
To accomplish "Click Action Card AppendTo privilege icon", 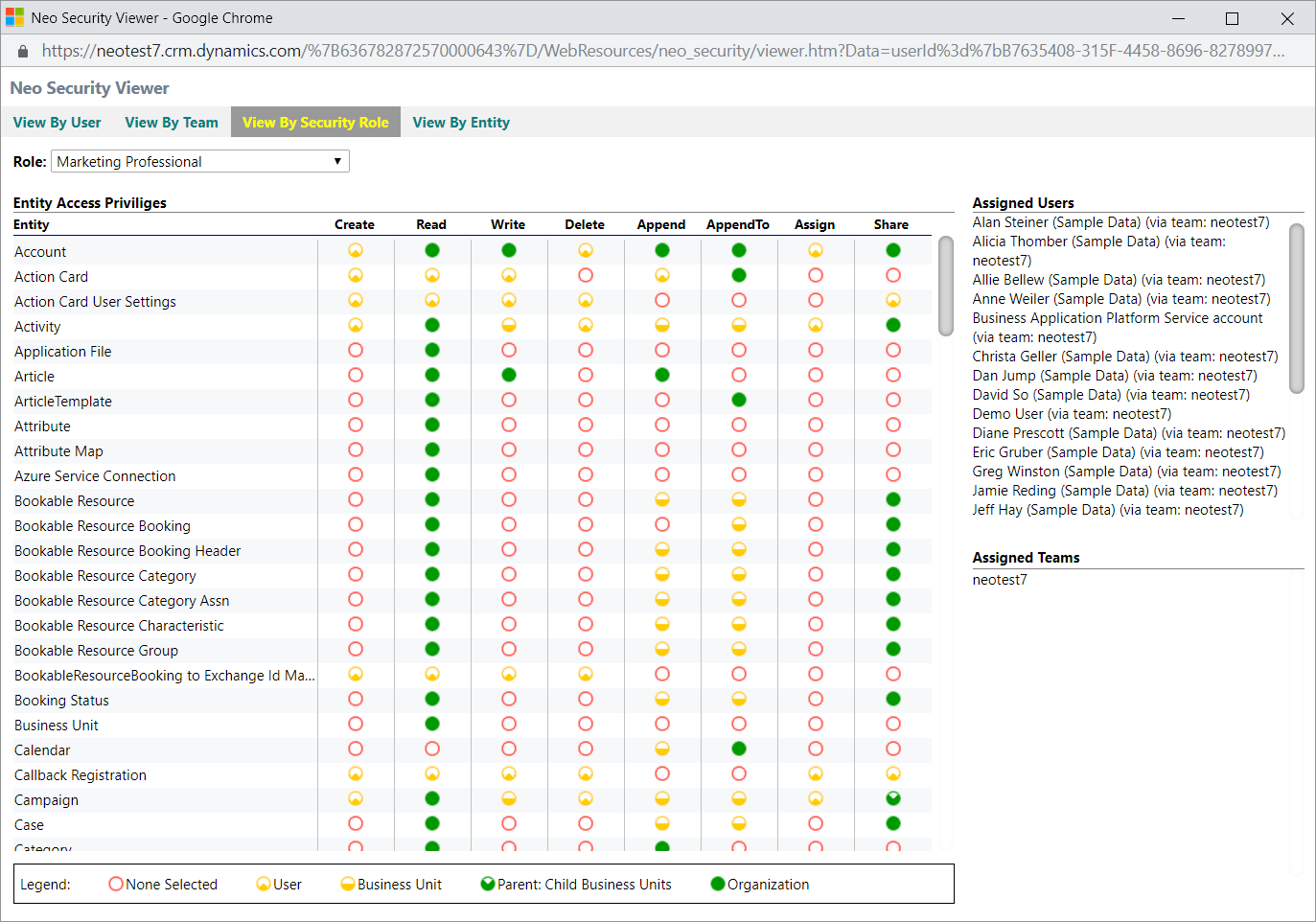I will pos(739,275).
